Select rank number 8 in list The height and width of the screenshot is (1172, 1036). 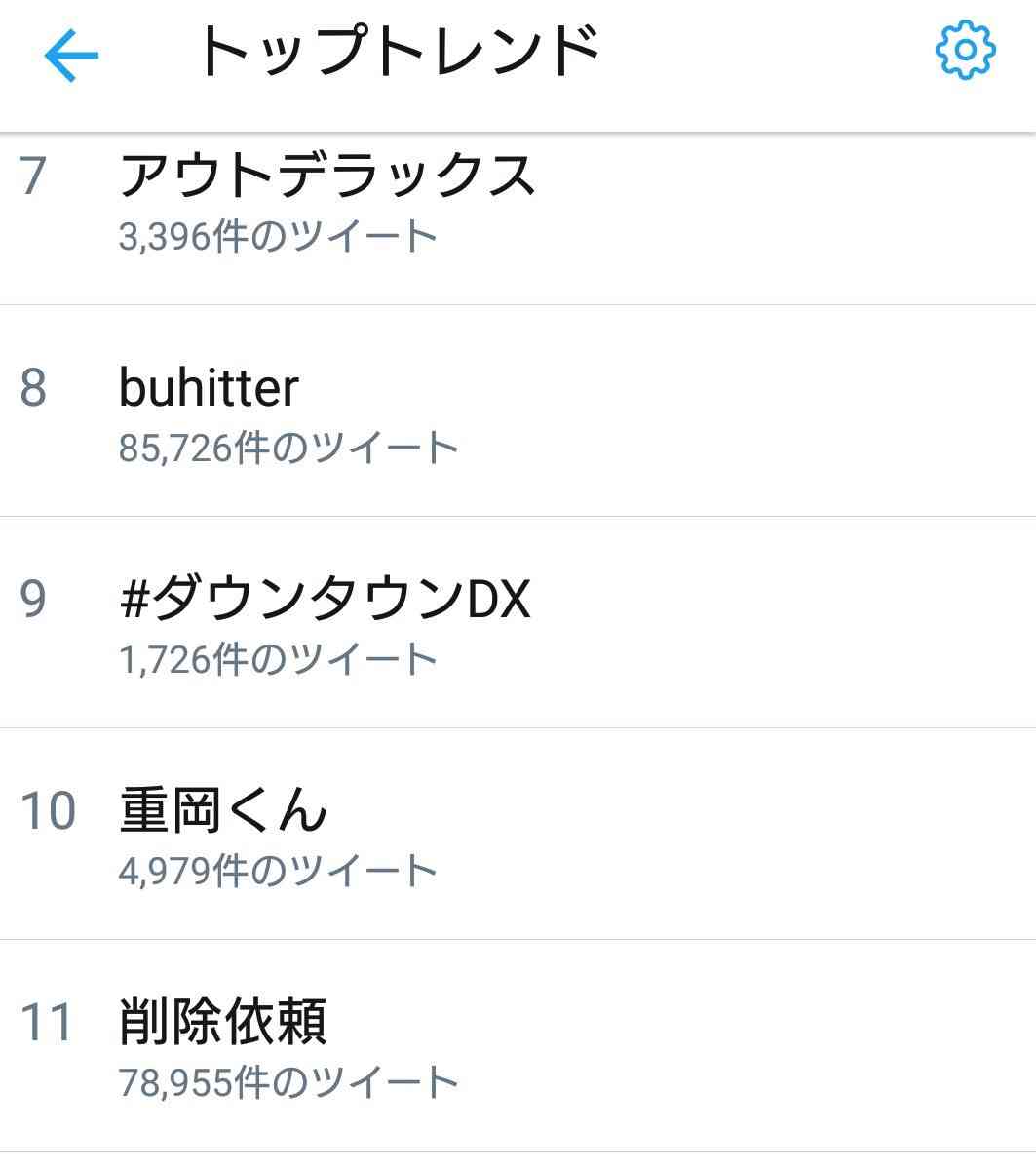click(x=33, y=388)
